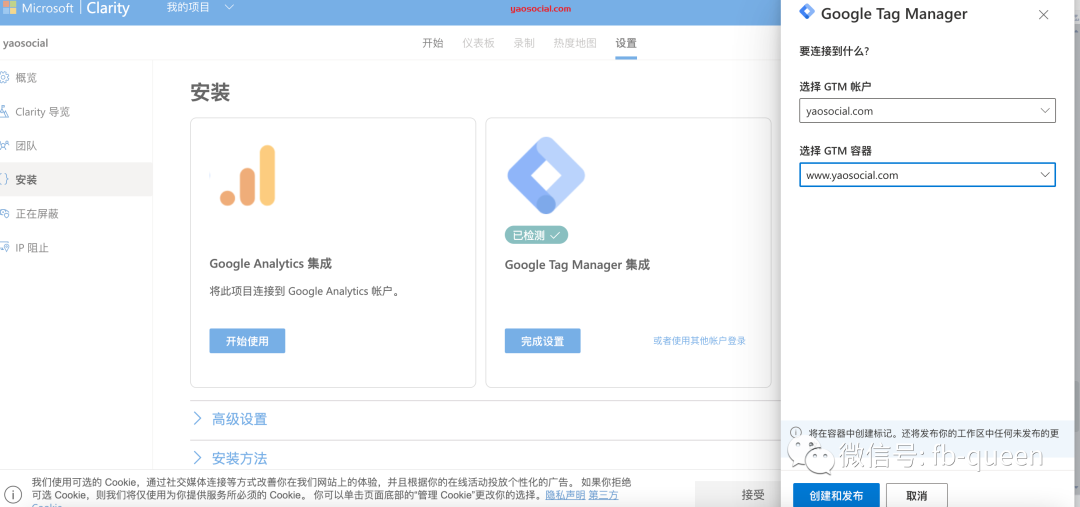The height and width of the screenshot is (507, 1080).
Task: Click the 已检测 status badge
Action: (x=537, y=235)
